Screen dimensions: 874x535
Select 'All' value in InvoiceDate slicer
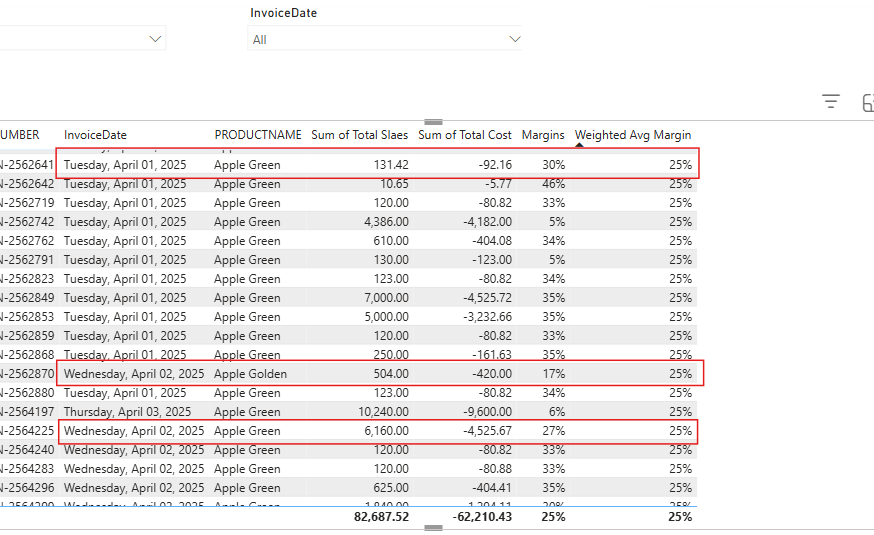click(260, 40)
